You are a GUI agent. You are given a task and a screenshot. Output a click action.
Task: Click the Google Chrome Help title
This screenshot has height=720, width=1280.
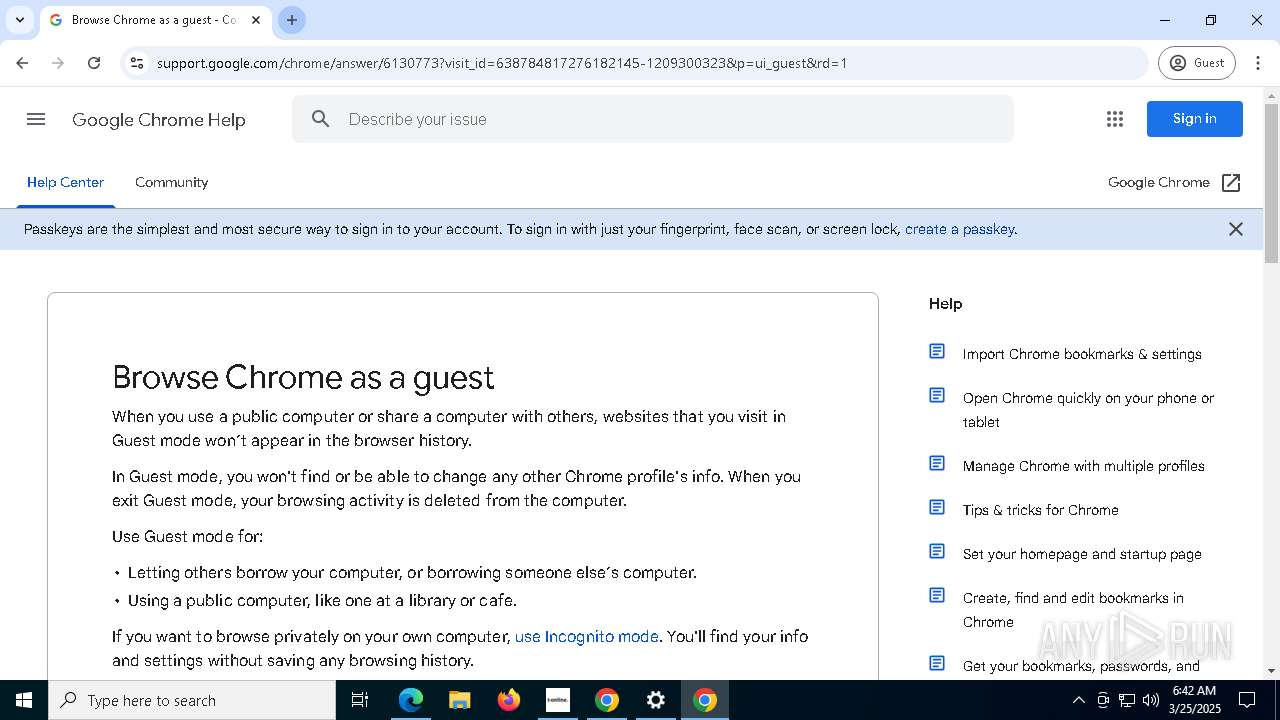(x=159, y=120)
